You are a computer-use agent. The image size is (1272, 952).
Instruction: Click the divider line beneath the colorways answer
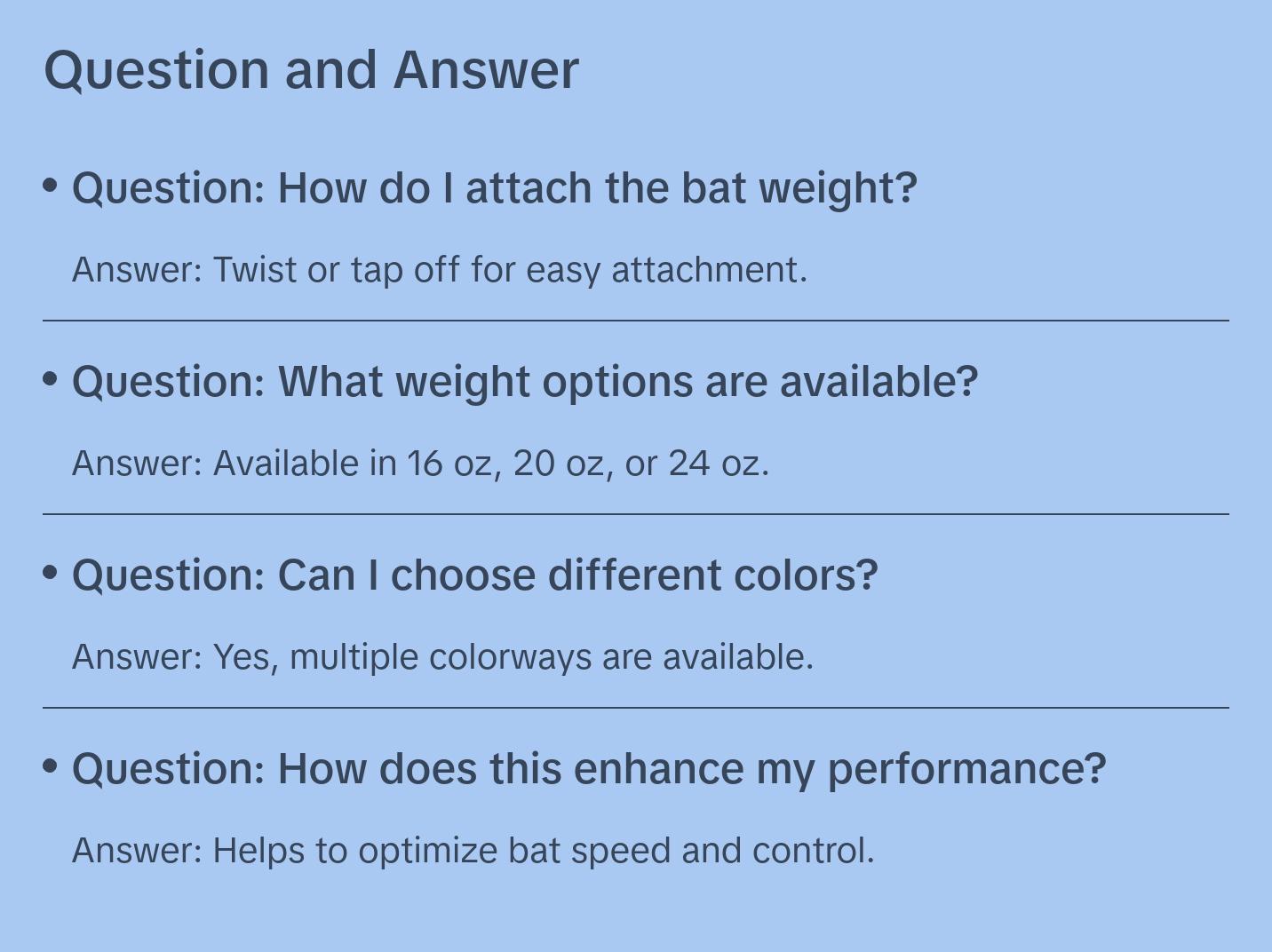[x=636, y=708]
